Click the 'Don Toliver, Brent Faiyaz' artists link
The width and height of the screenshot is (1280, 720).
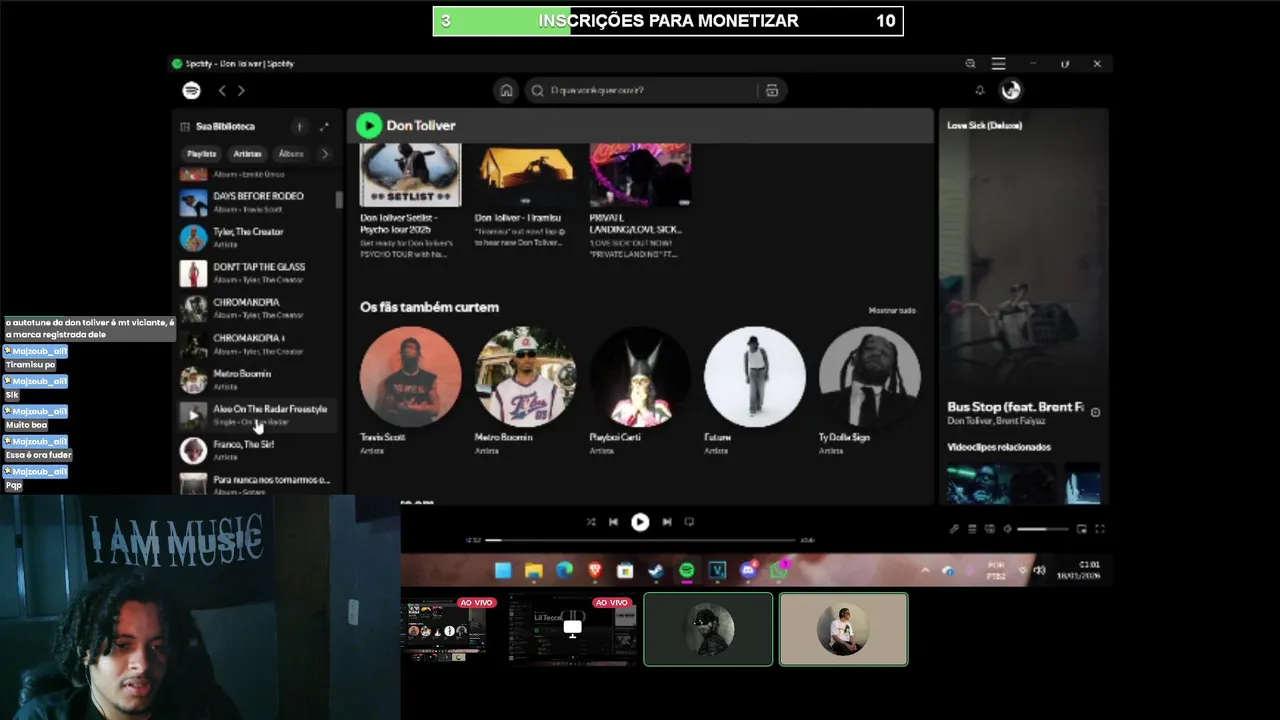(x=996, y=421)
